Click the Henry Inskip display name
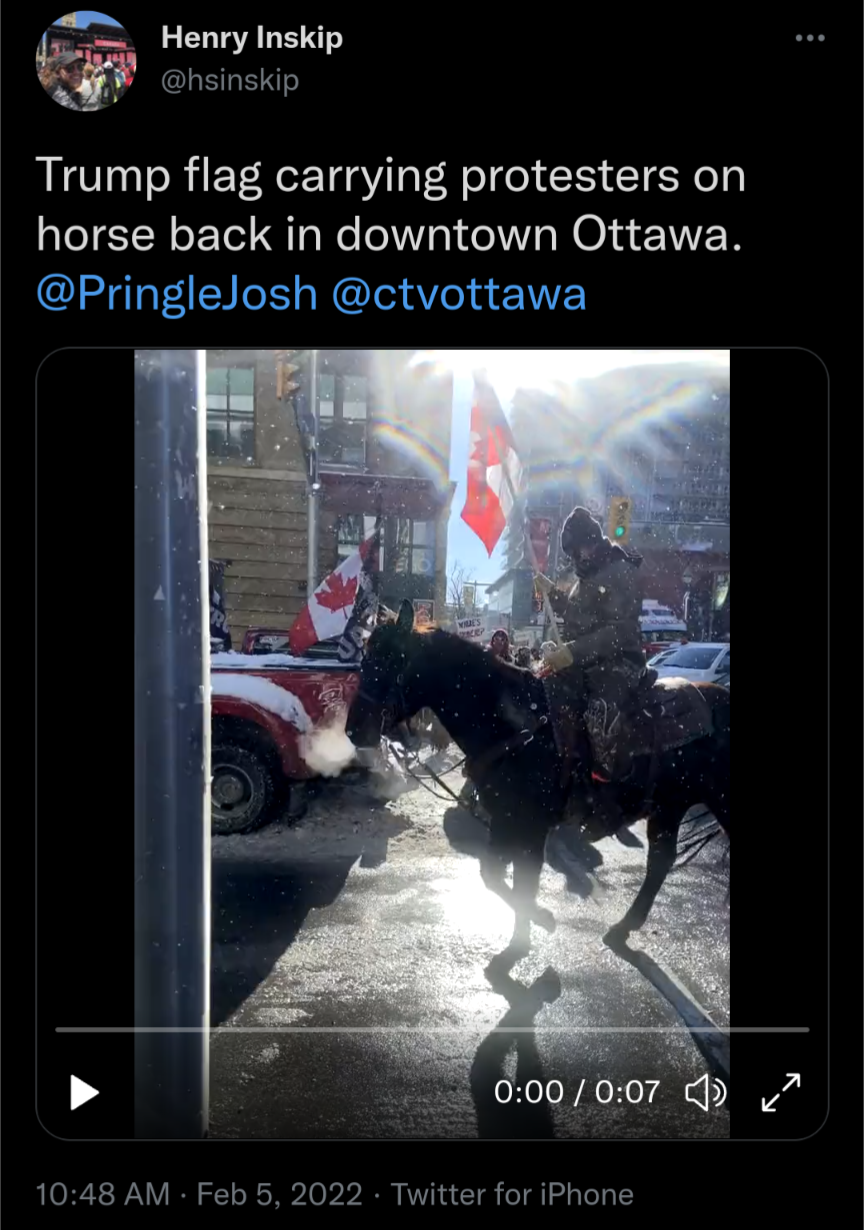The width and height of the screenshot is (864, 1230). 252,38
